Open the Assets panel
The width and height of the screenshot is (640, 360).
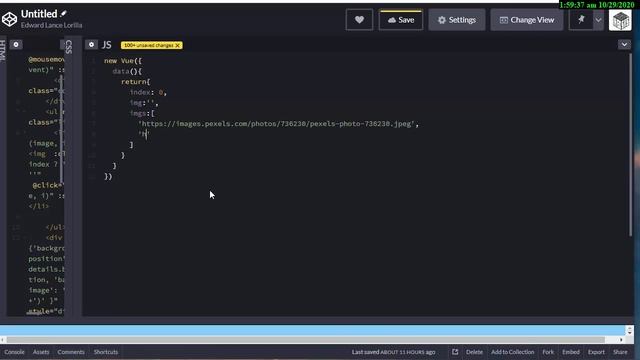pyautogui.click(x=41, y=352)
